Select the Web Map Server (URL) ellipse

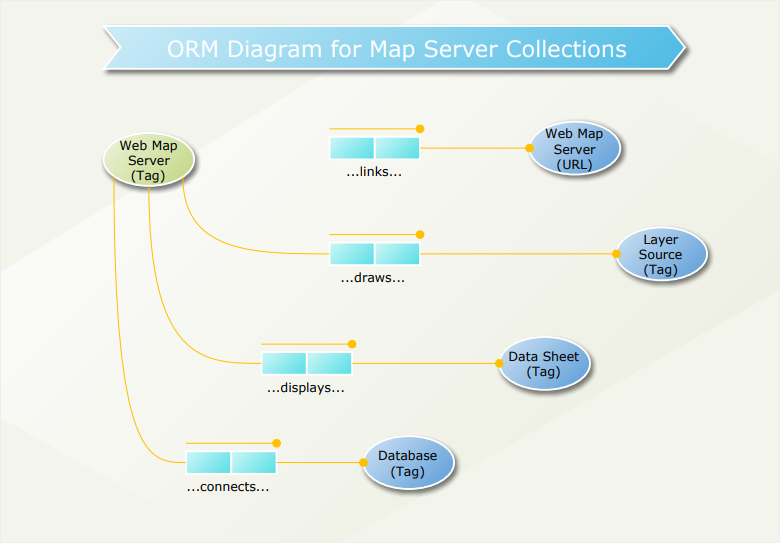(575, 149)
